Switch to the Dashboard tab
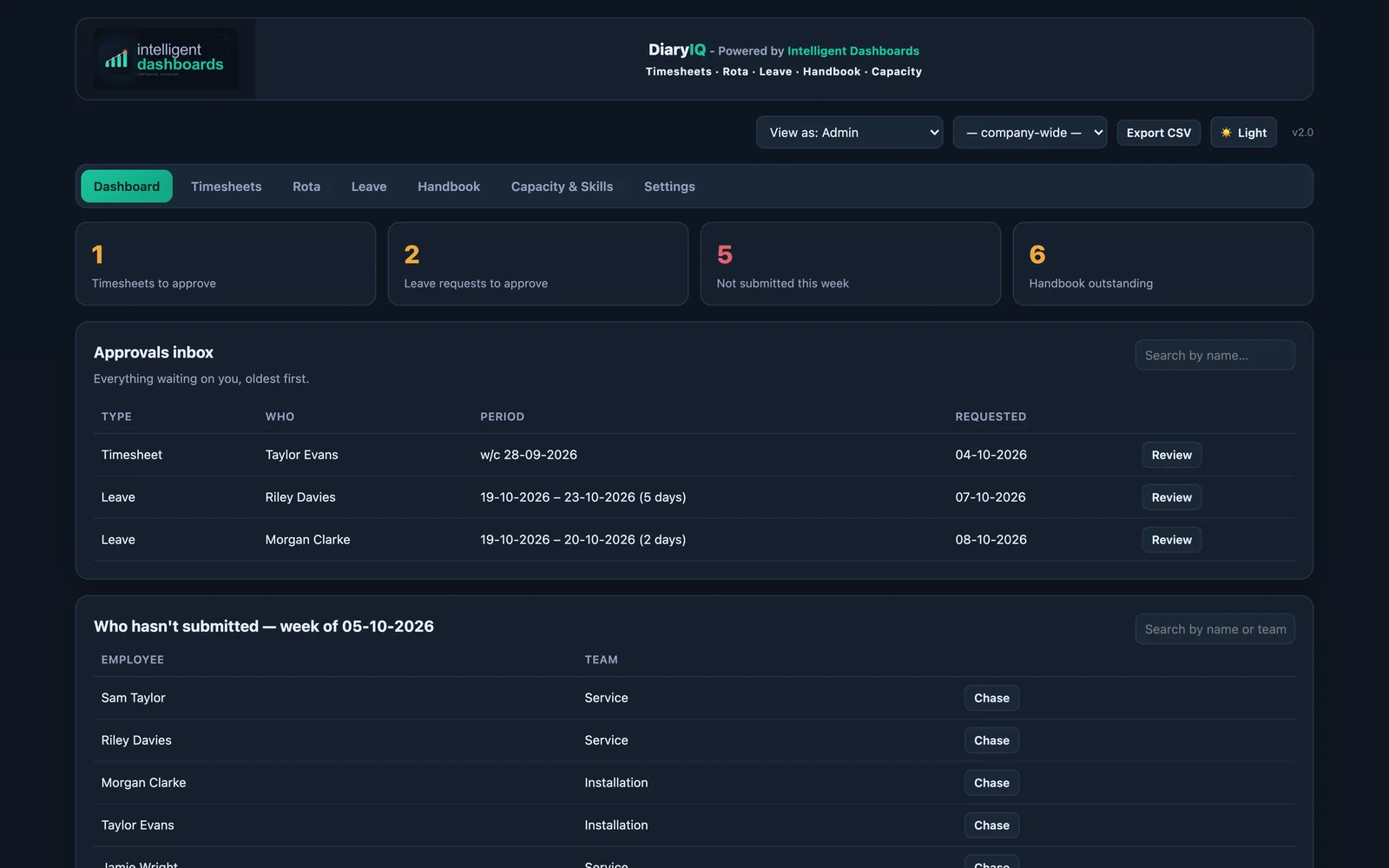This screenshot has width=1389, height=868. pyautogui.click(x=127, y=187)
